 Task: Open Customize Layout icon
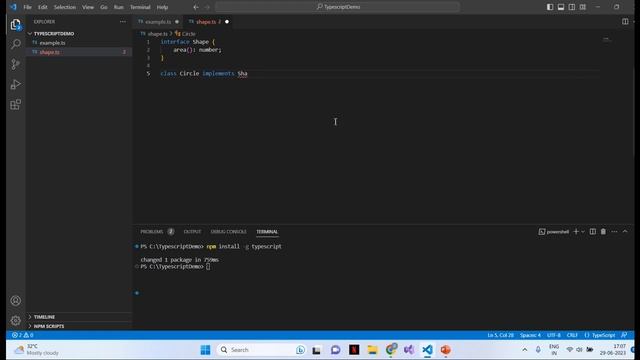pyautogui.click(x=583, y=7)
